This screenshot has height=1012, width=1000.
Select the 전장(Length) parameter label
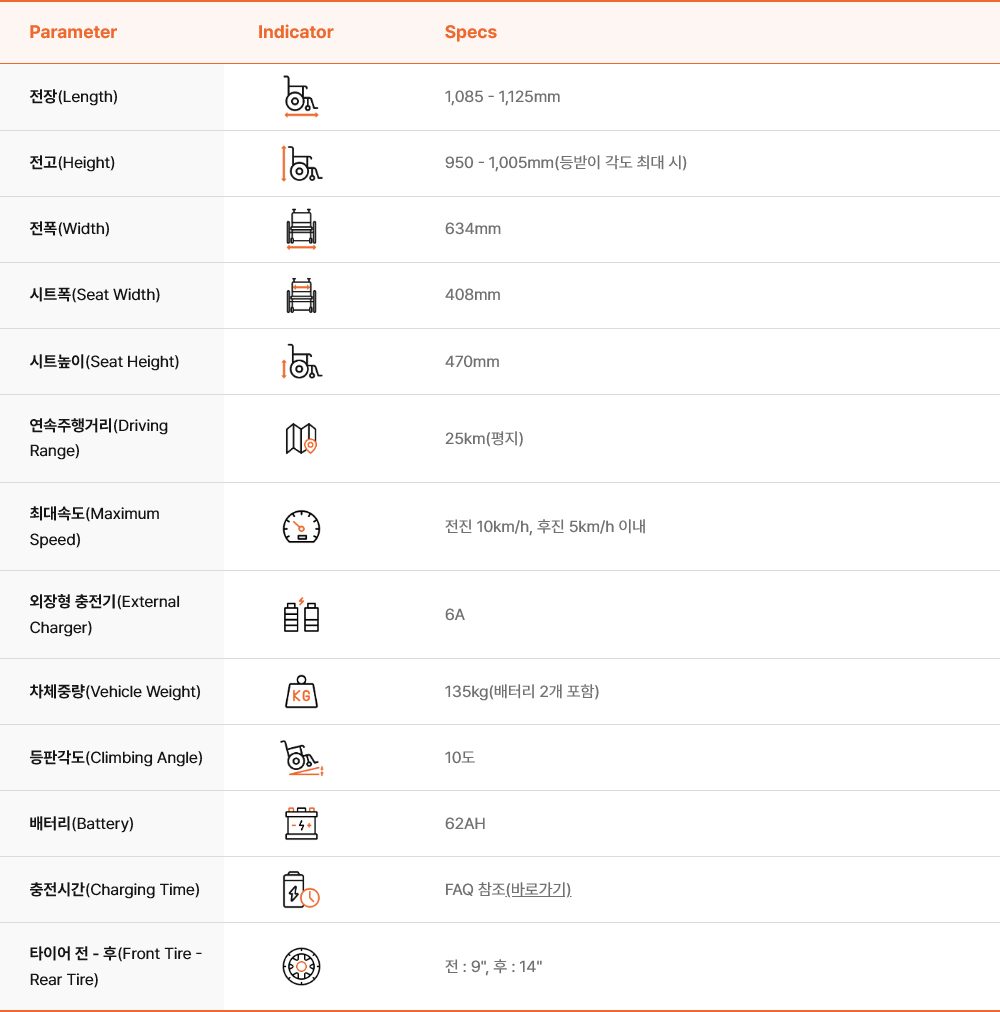[74, 97]
